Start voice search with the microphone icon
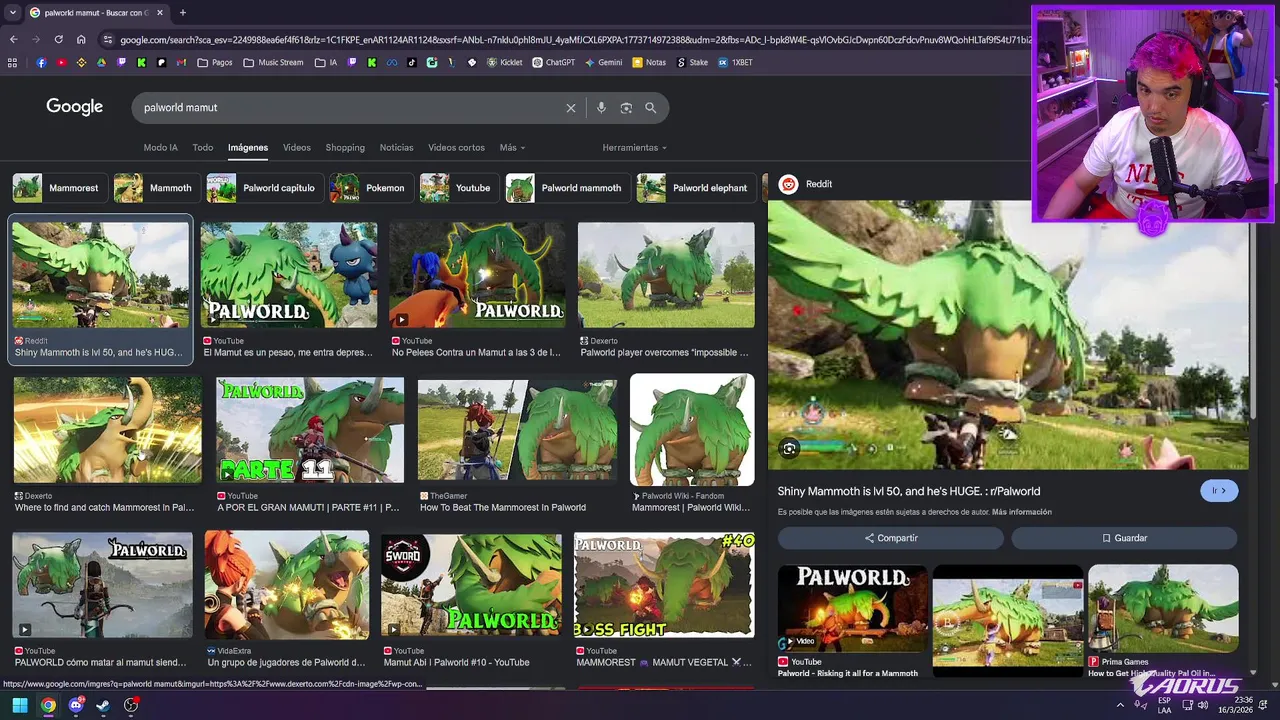This screenshot has width=1280, height=720. tap(601, 108)
